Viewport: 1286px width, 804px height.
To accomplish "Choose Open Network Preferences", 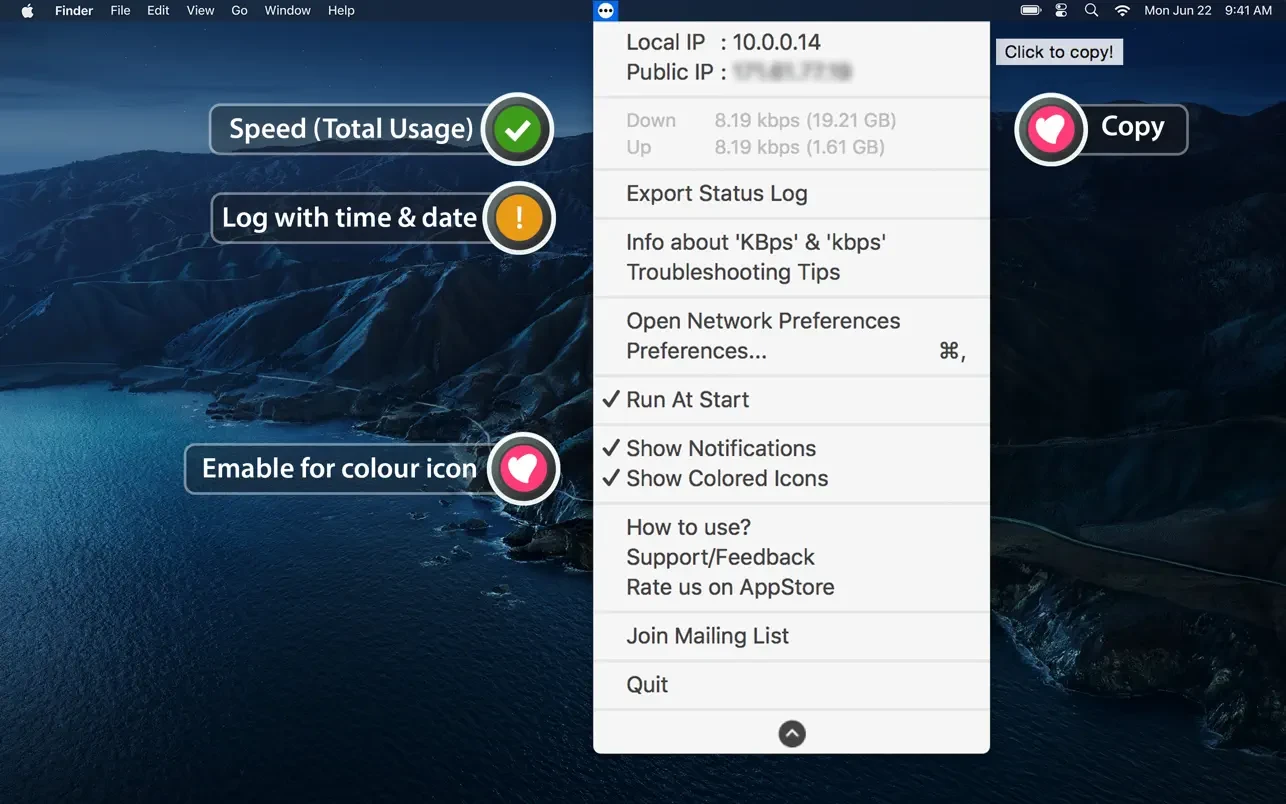I will coord(791,321).
